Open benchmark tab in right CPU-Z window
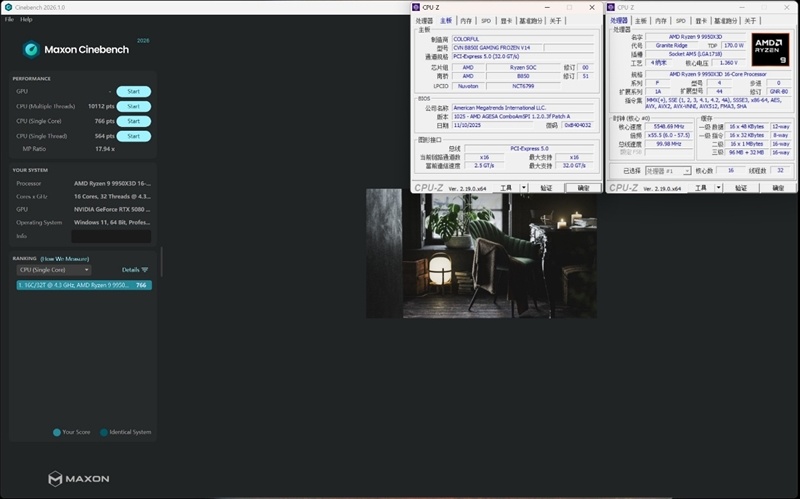This screenshot has width=800, height=499. 725,21
